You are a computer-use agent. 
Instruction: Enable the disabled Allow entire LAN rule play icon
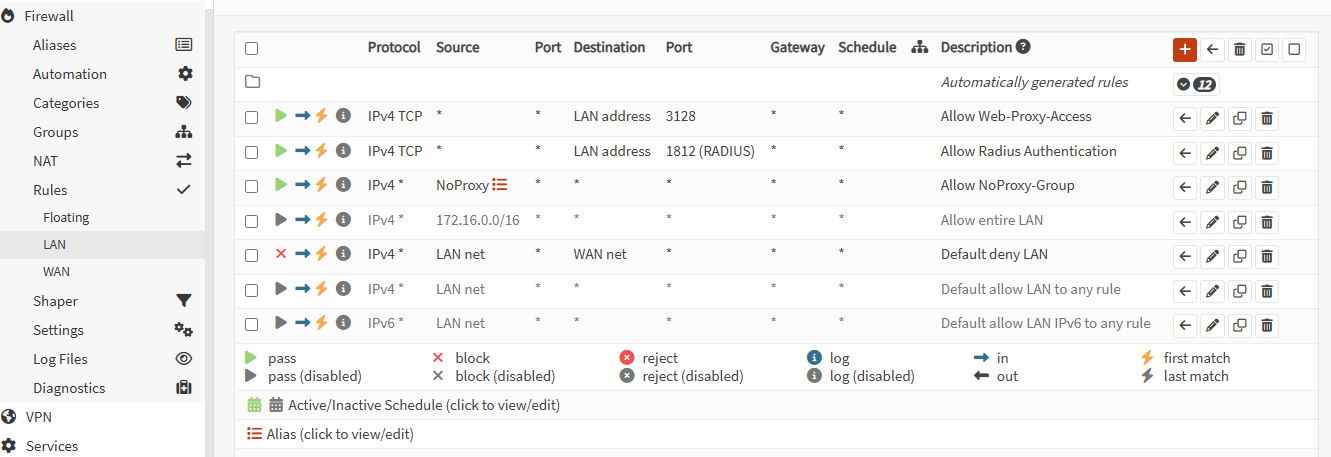pos(281,220)
